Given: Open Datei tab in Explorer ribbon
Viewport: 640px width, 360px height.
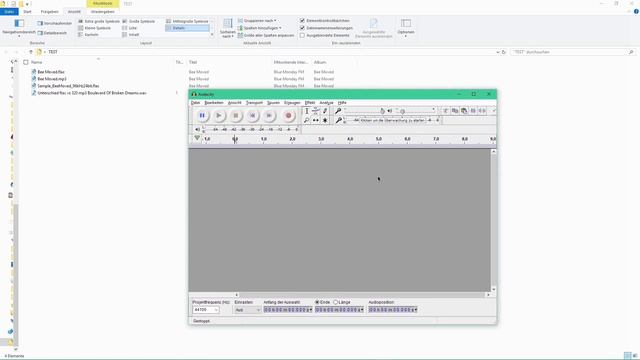Looking at the screenshot, I should pos(9,12).
